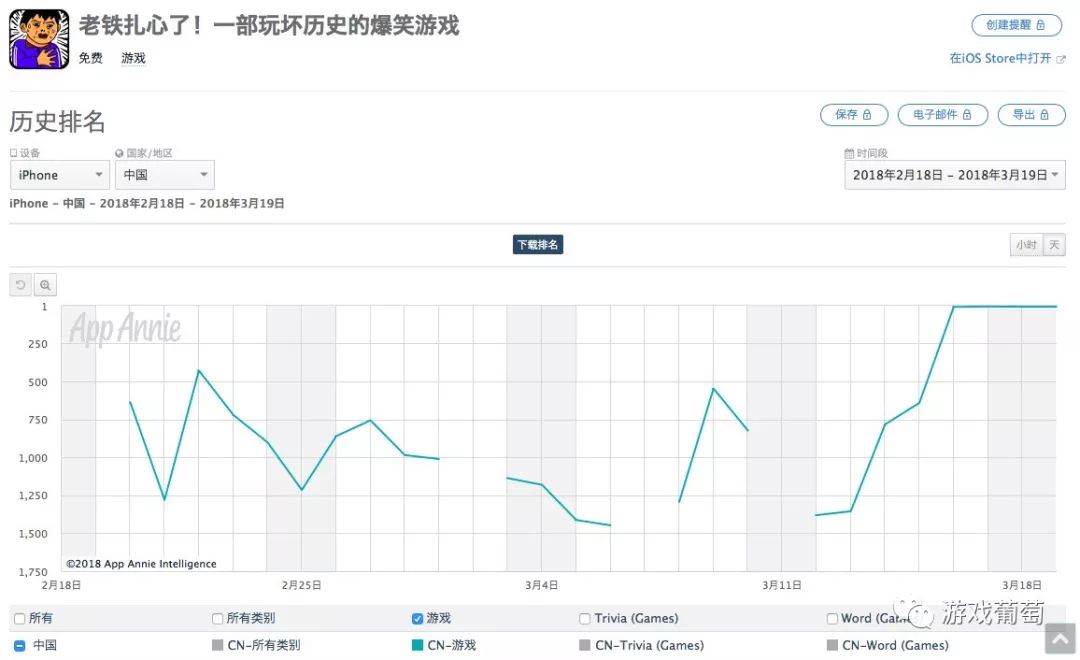Enable the 所有类别 checkbox
Viewport: 1080px width, 660px height.
218,619
